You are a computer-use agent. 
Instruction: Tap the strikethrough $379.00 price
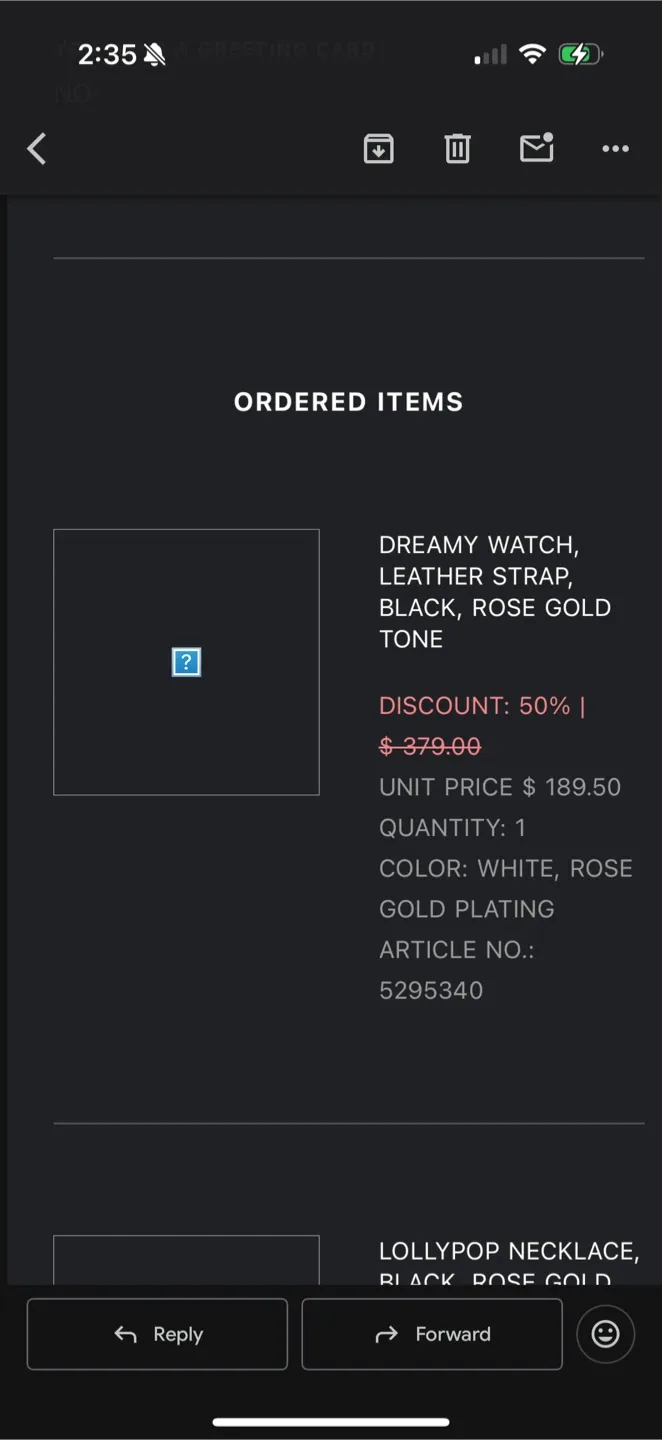pyautogui.click(x=430, y=746)
